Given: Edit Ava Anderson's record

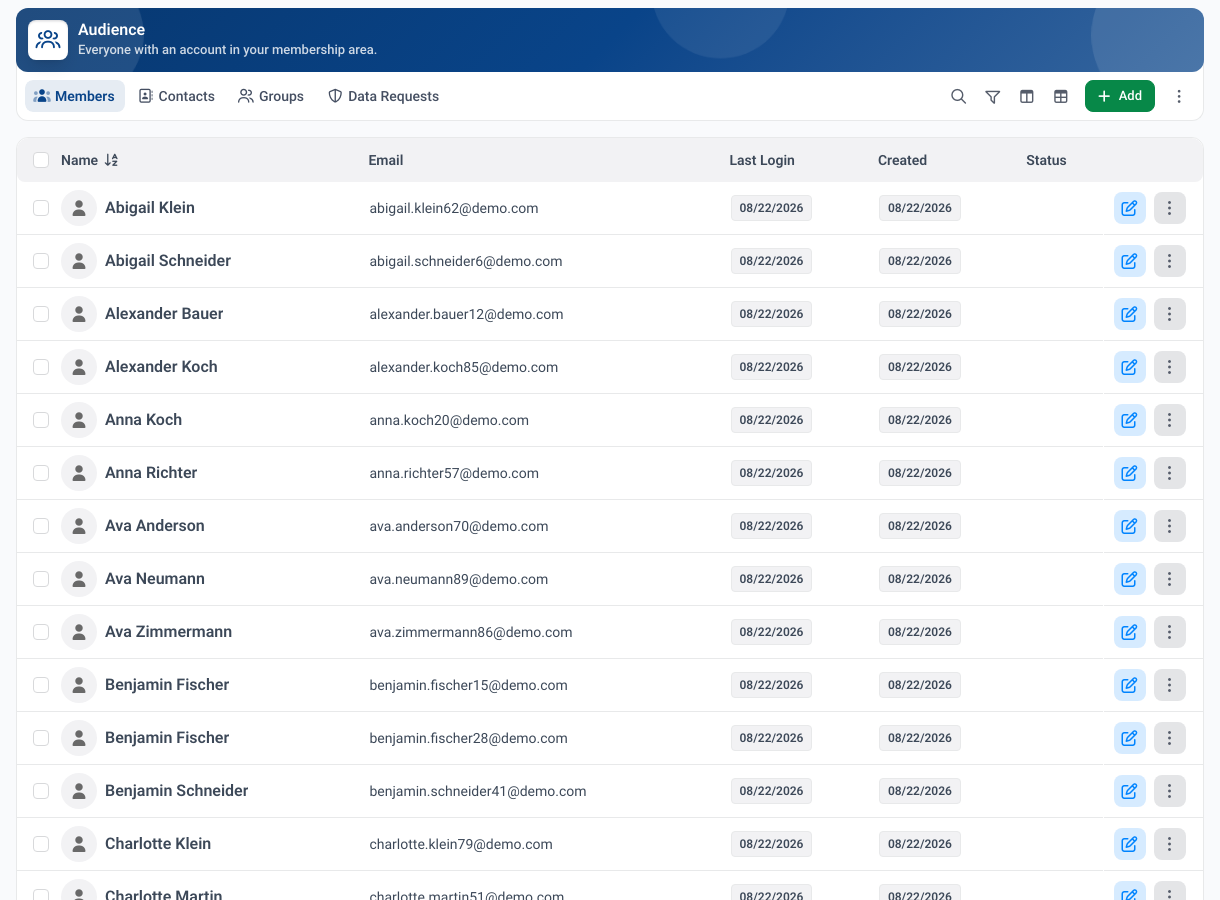Looking at the screenshot, I should point(1130,526).
